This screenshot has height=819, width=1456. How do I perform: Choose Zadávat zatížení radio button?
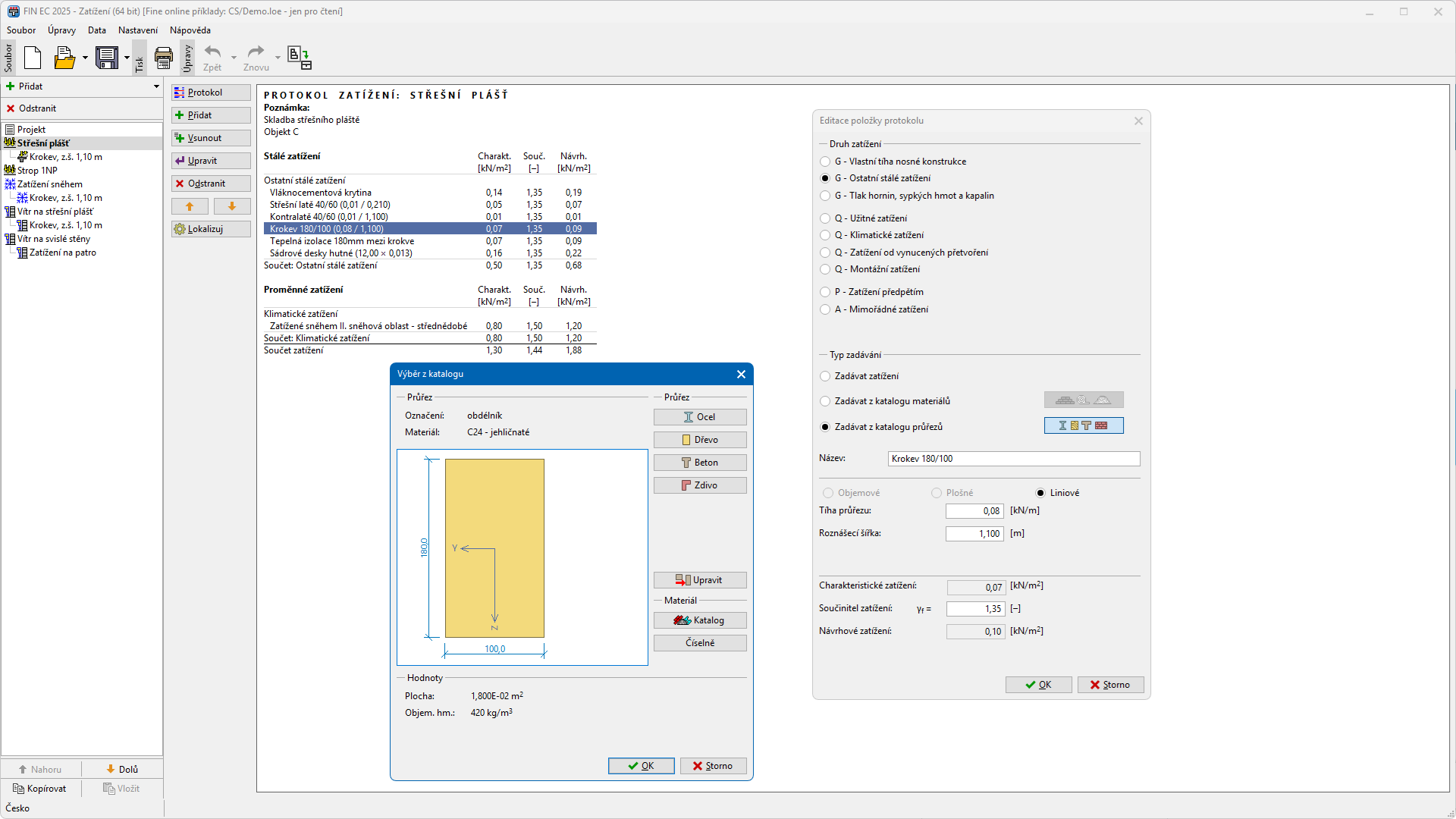(825, 376)
